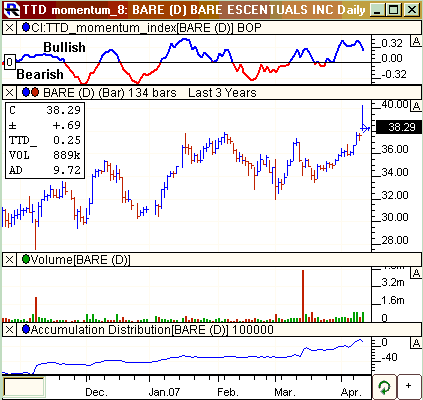Click the 'Last 3 Years' label
The height and width of the screenshot is (400, 423).
tap(222, 93)
